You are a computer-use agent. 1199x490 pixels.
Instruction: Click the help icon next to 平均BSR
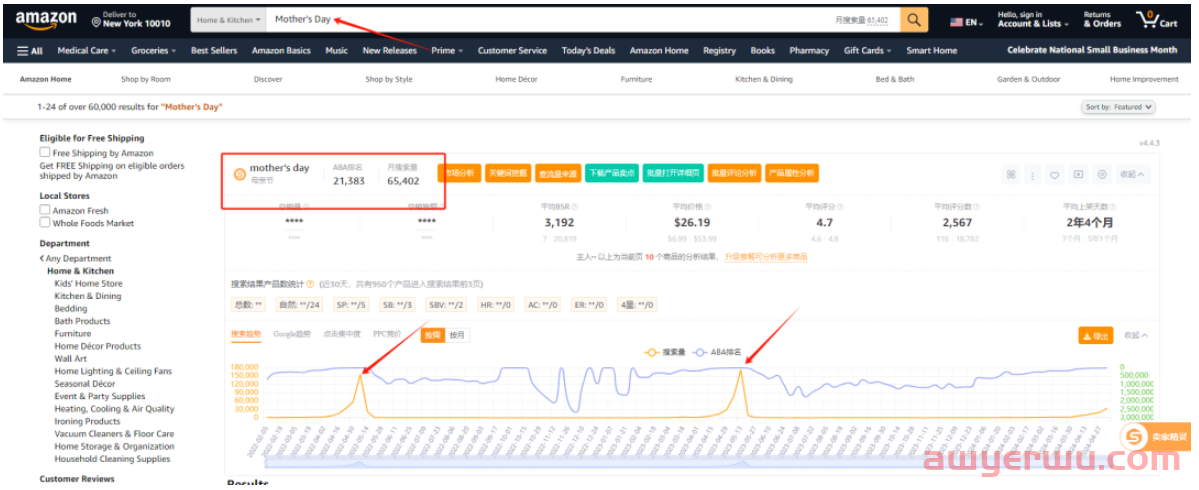point(575,206)
